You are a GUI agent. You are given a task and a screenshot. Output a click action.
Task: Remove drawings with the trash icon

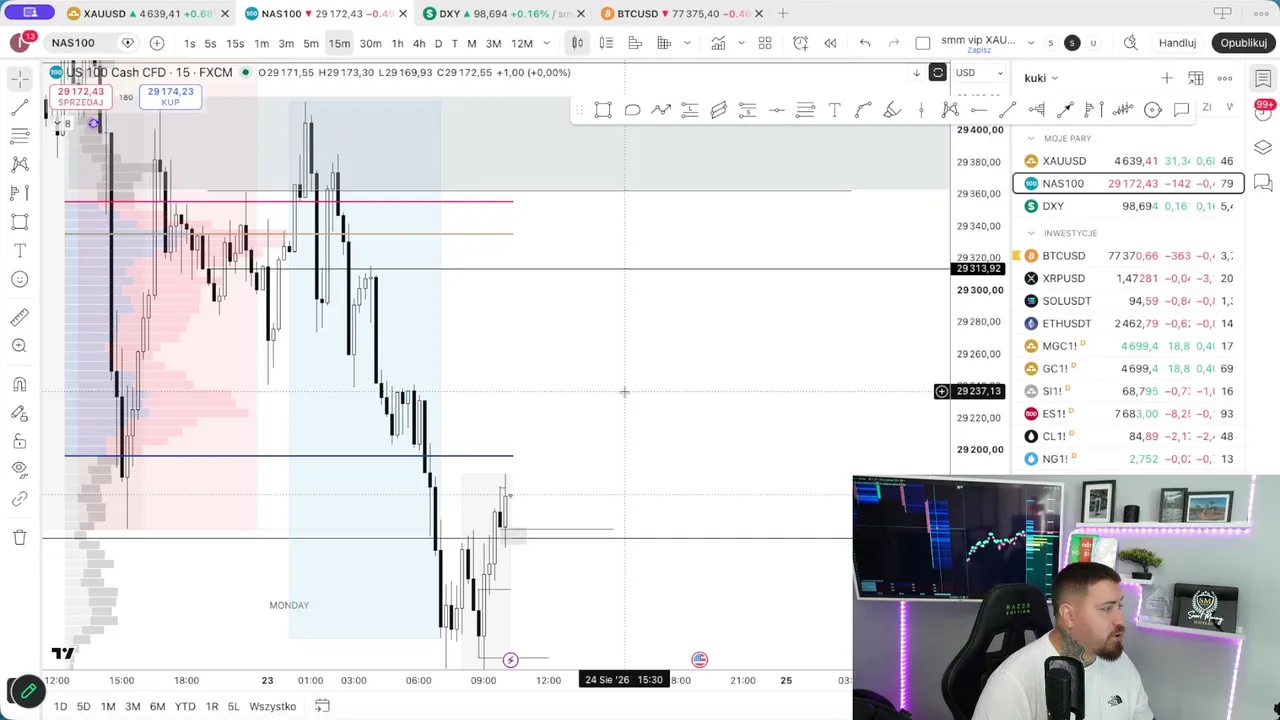pos(20,538)
